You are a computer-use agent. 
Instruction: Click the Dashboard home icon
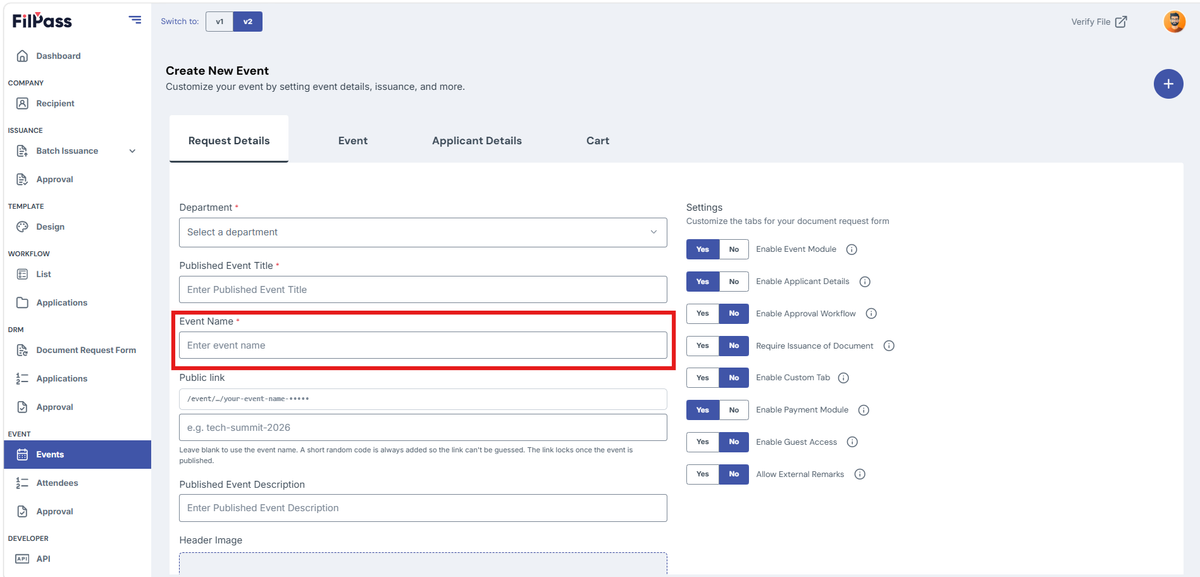pos(22,56)
